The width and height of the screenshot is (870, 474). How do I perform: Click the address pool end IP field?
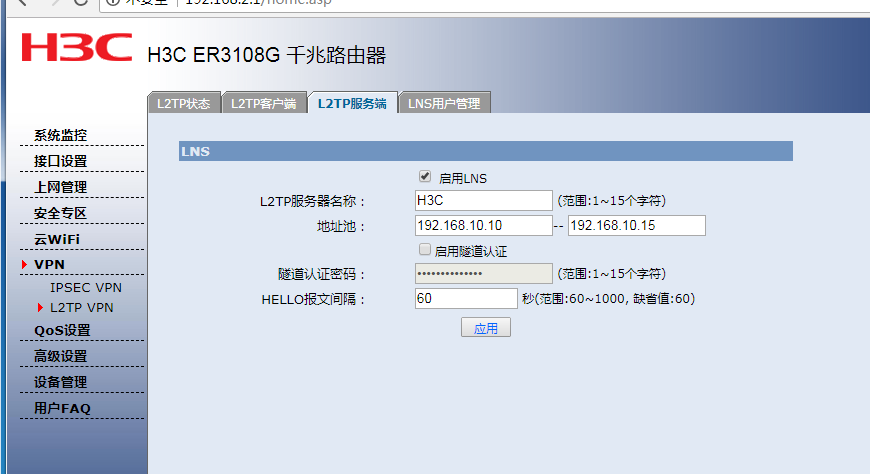[636, 225]
